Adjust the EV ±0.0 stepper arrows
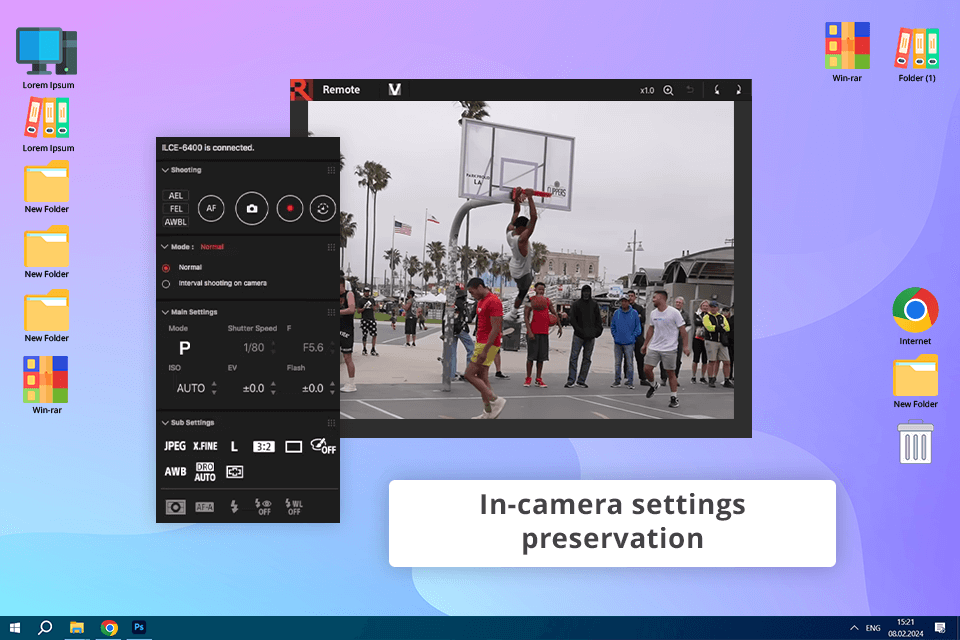The height and width of the screenshot is (640, 960). coord(273,388)
